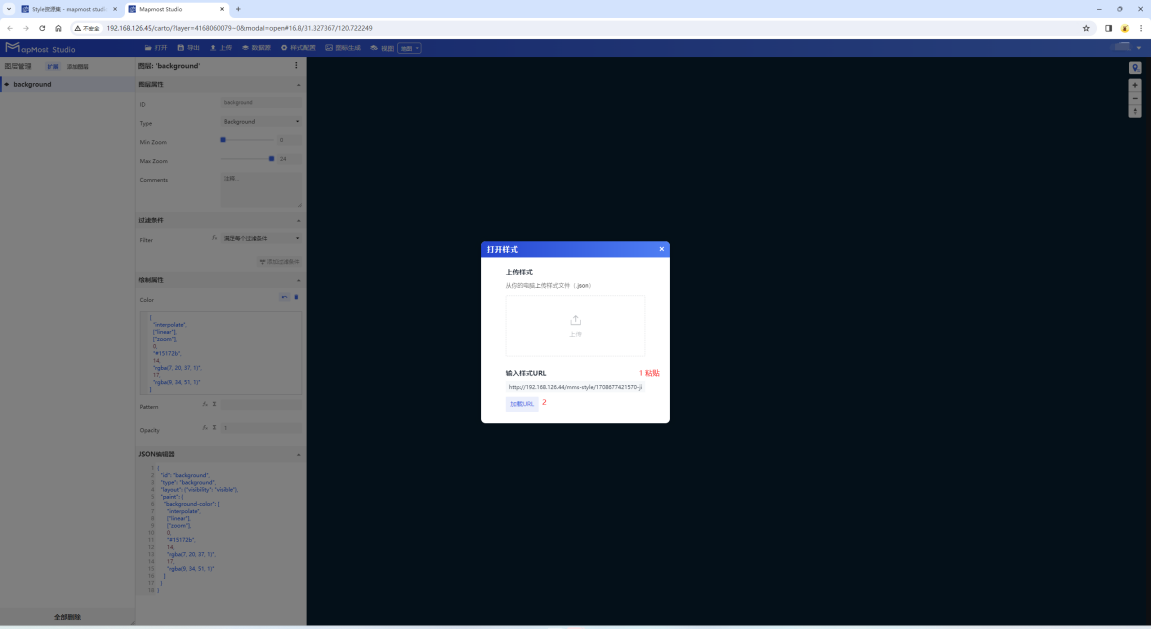1151x629 pixels.
Task: Collapse the paint properties section above Color
Action: pyautogui.click(x=299, y=280)
